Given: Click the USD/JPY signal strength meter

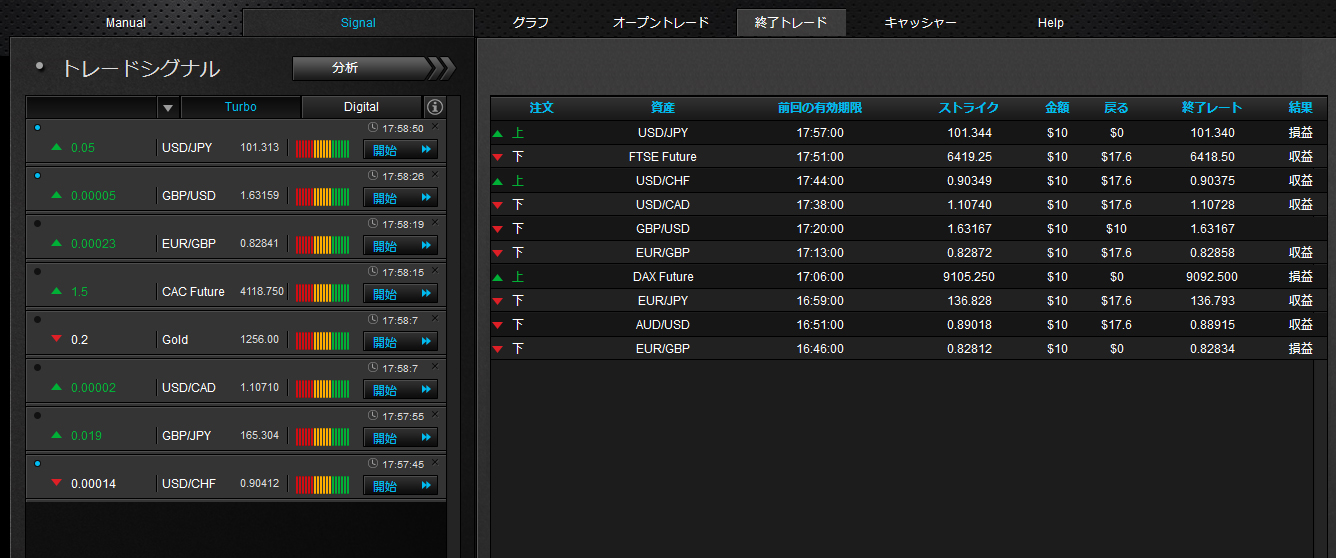Looking at the screenshot, I should [322, 148].
